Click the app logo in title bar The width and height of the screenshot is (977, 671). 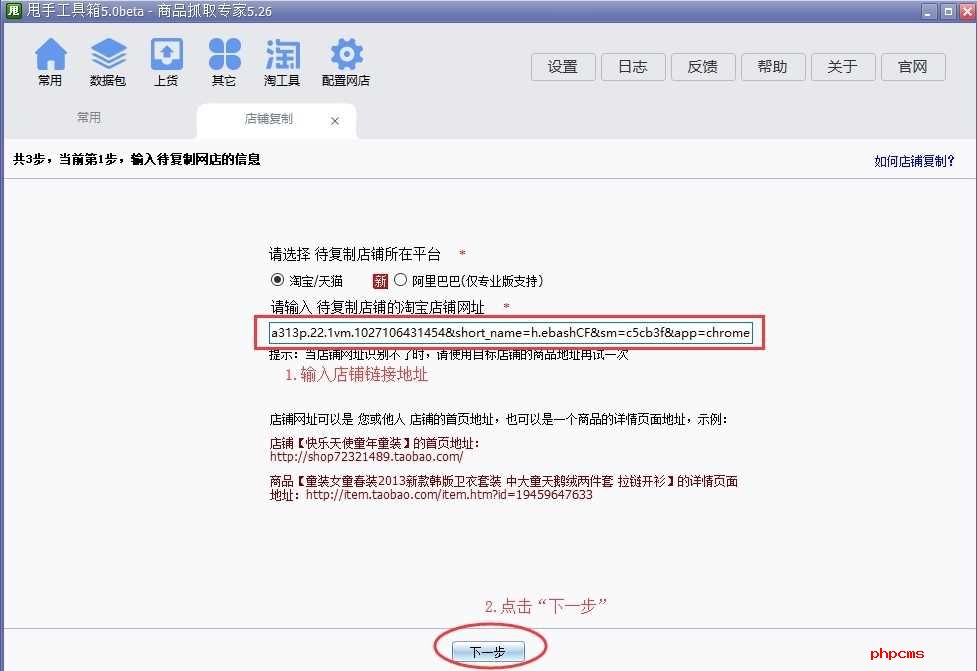(x=12, y=11)
